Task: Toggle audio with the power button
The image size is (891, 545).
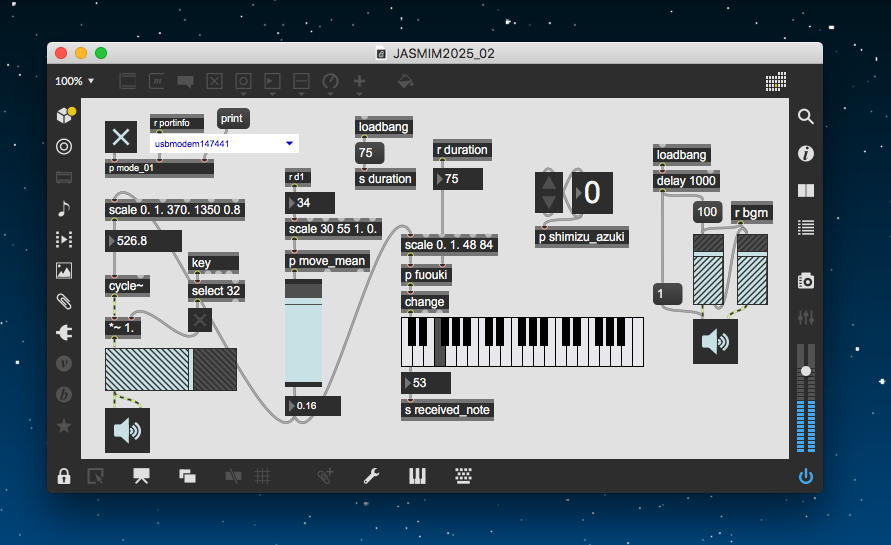Action: tap(806, 476)
